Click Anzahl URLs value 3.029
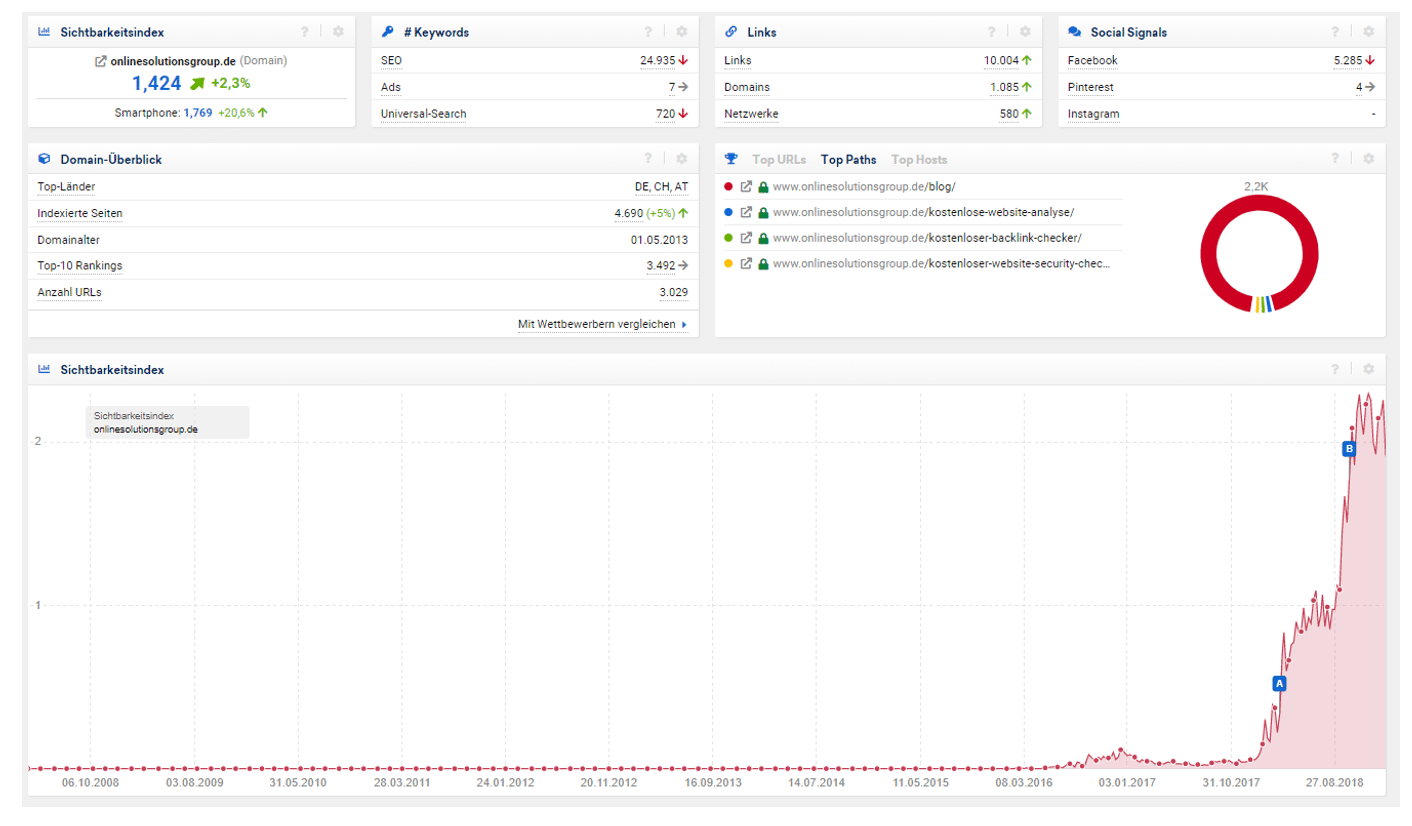This screenshot has width=1412, height=826. [674, 292]
